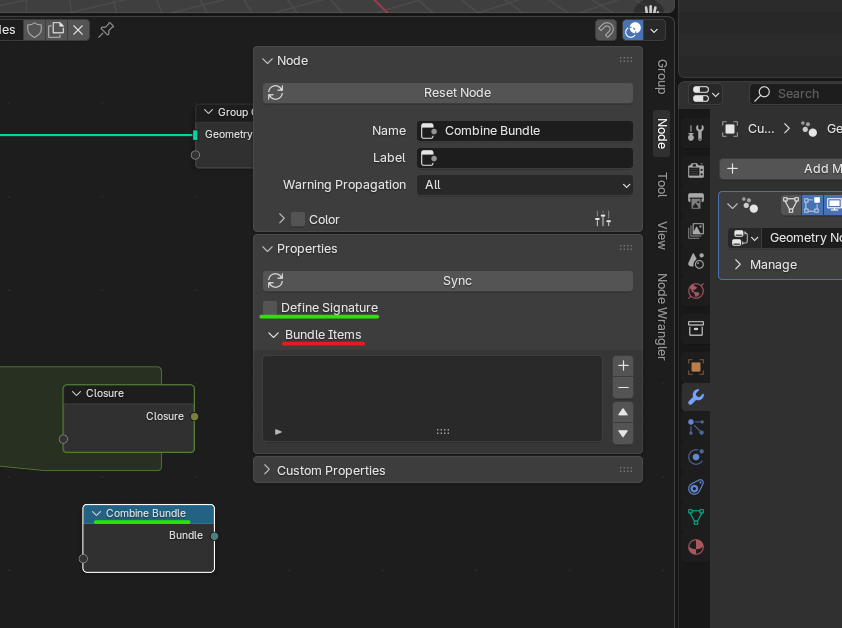Open Material properties tab
842x628 pixels.
[696, 547]
